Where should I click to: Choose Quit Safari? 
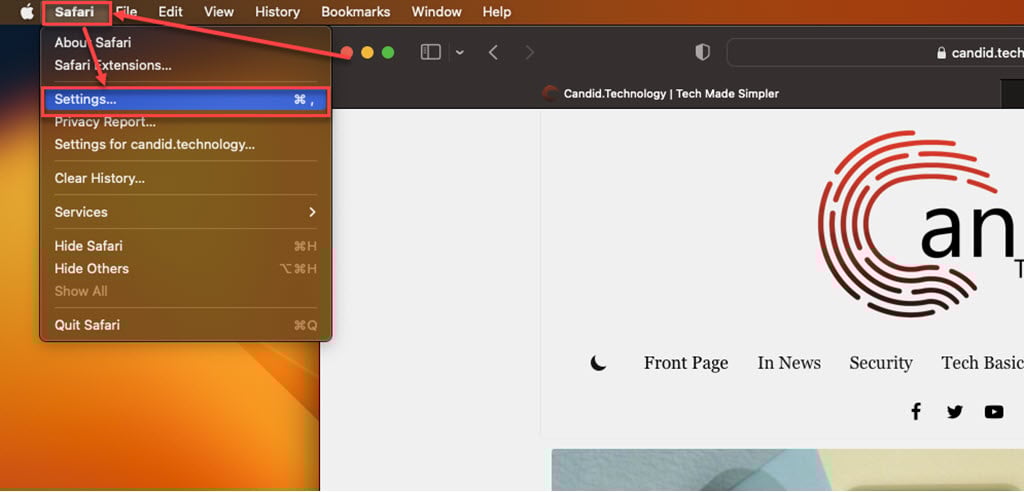(186, 325)
